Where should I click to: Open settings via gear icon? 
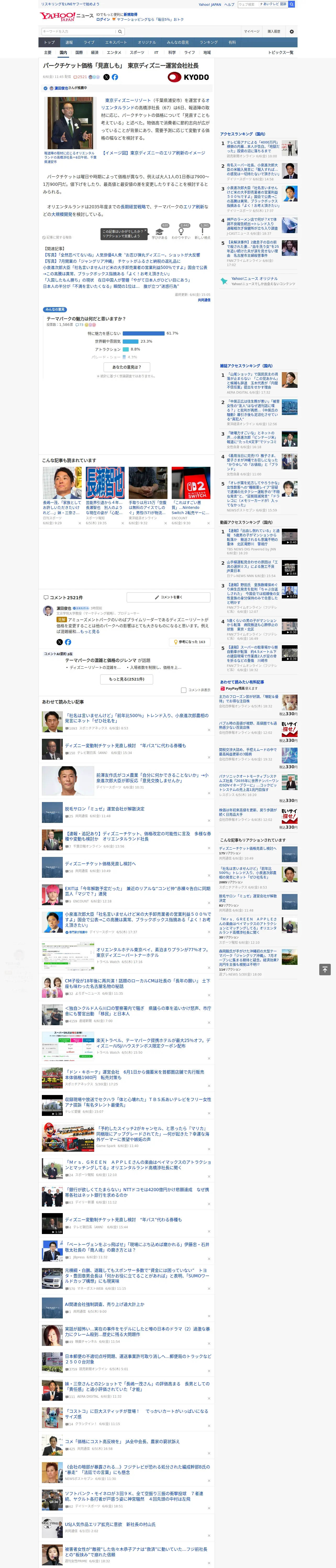coord(292,32)
